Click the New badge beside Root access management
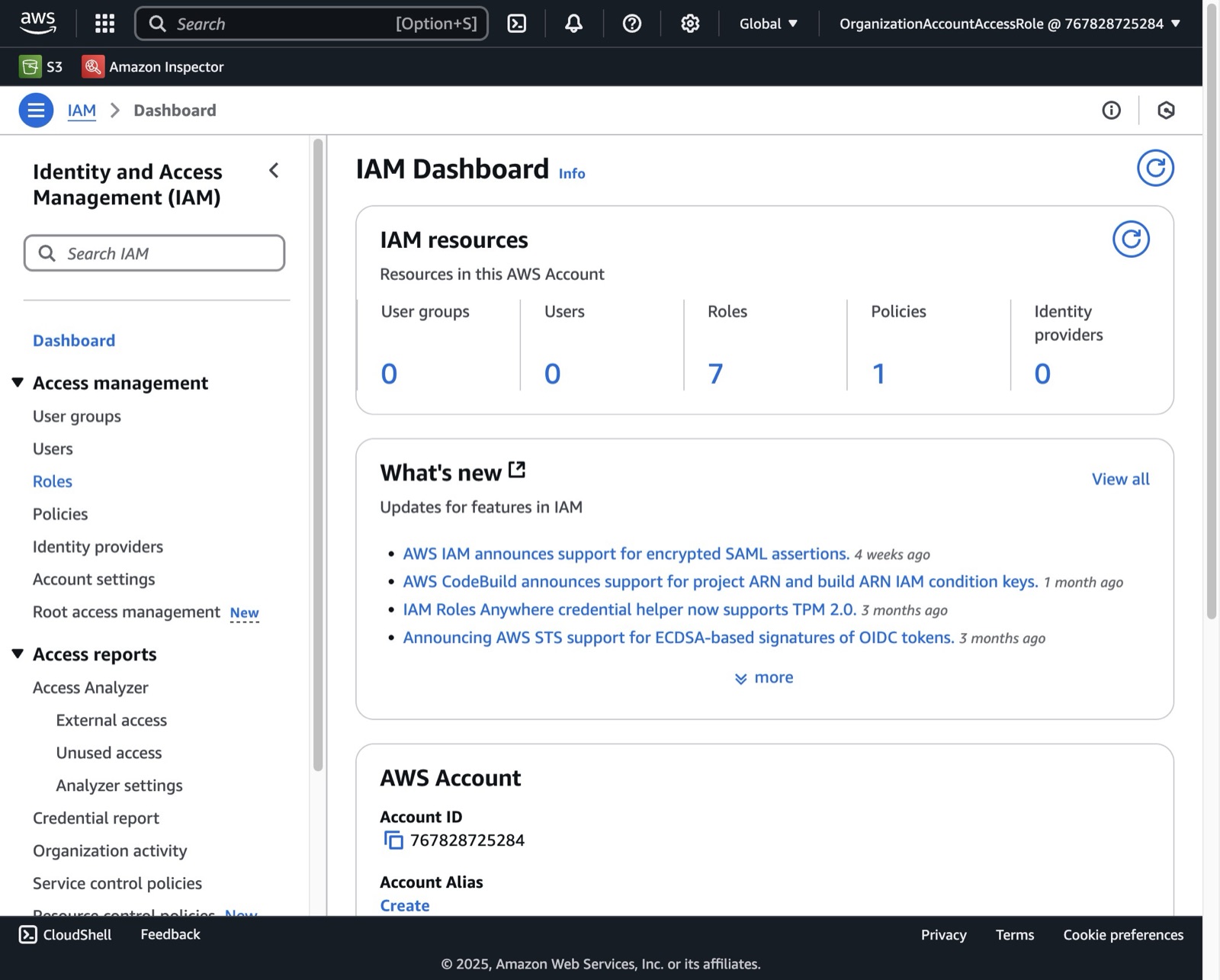This screenshot has width=1220, height=980. (245, 613)
